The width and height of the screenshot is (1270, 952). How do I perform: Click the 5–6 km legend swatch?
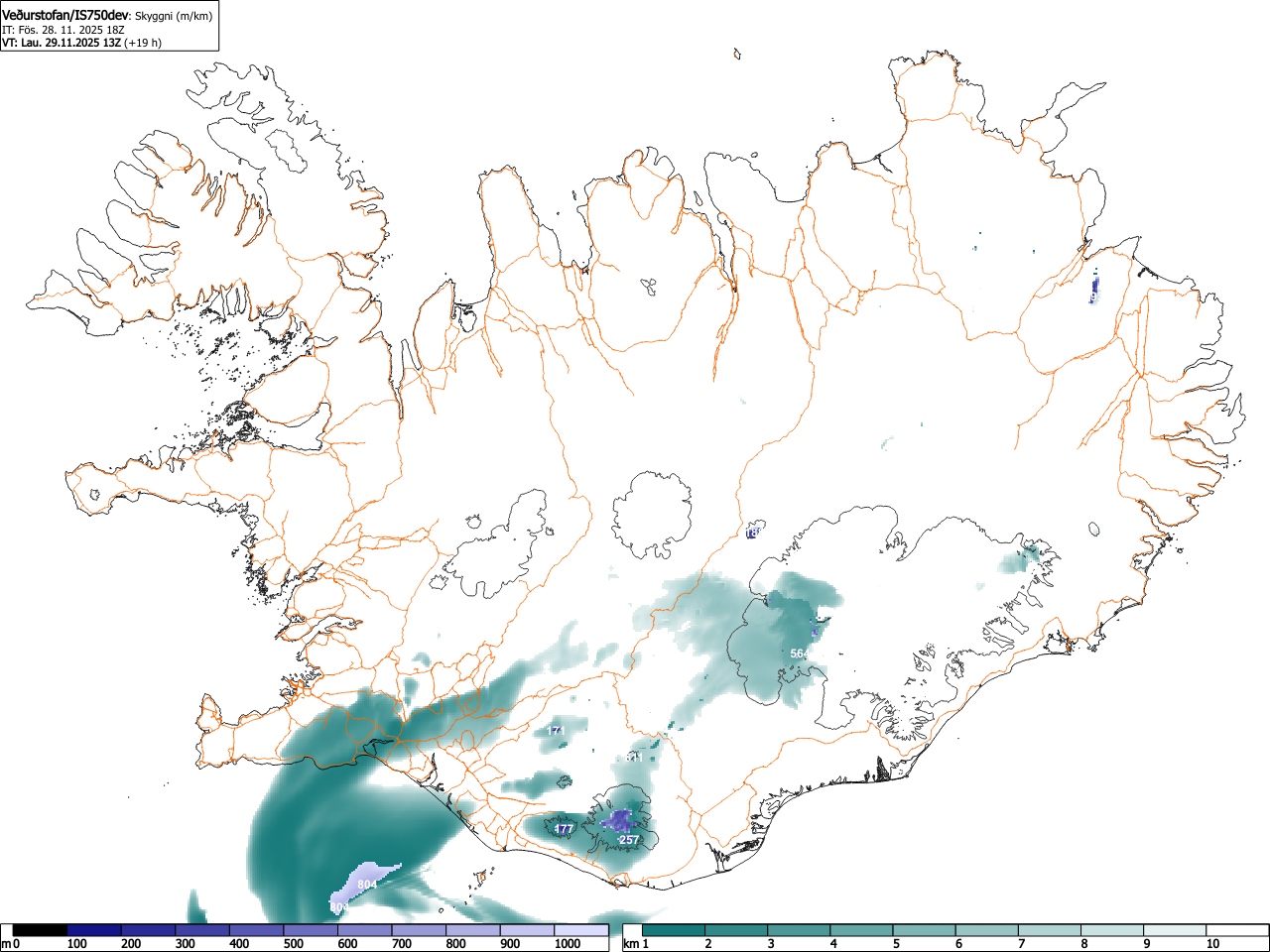coord(925,930)
